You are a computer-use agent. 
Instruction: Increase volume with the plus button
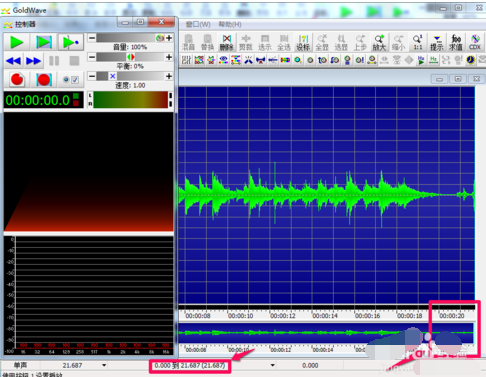point(169,38)
